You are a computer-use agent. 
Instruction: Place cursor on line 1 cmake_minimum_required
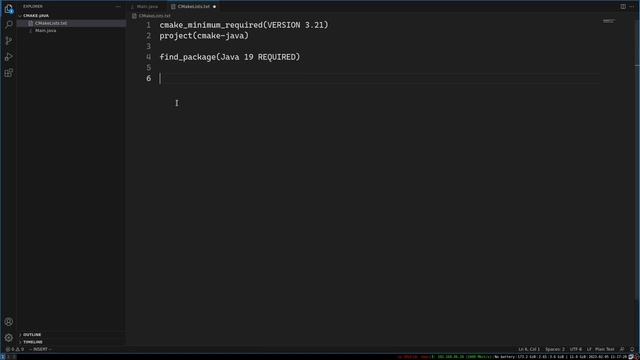tap(244, 25)
